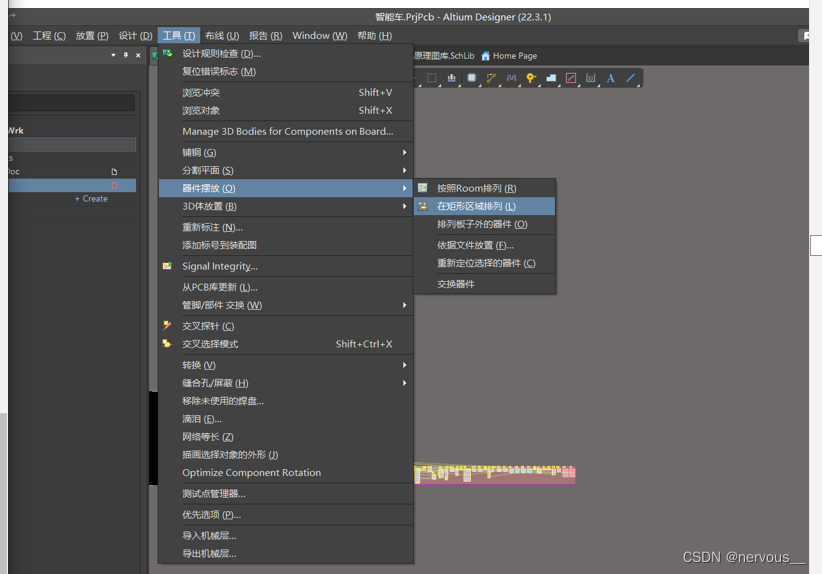822x574 pixels.
Task: Click the '+ Create' link in panel
Action: click(x=91, y=199)
